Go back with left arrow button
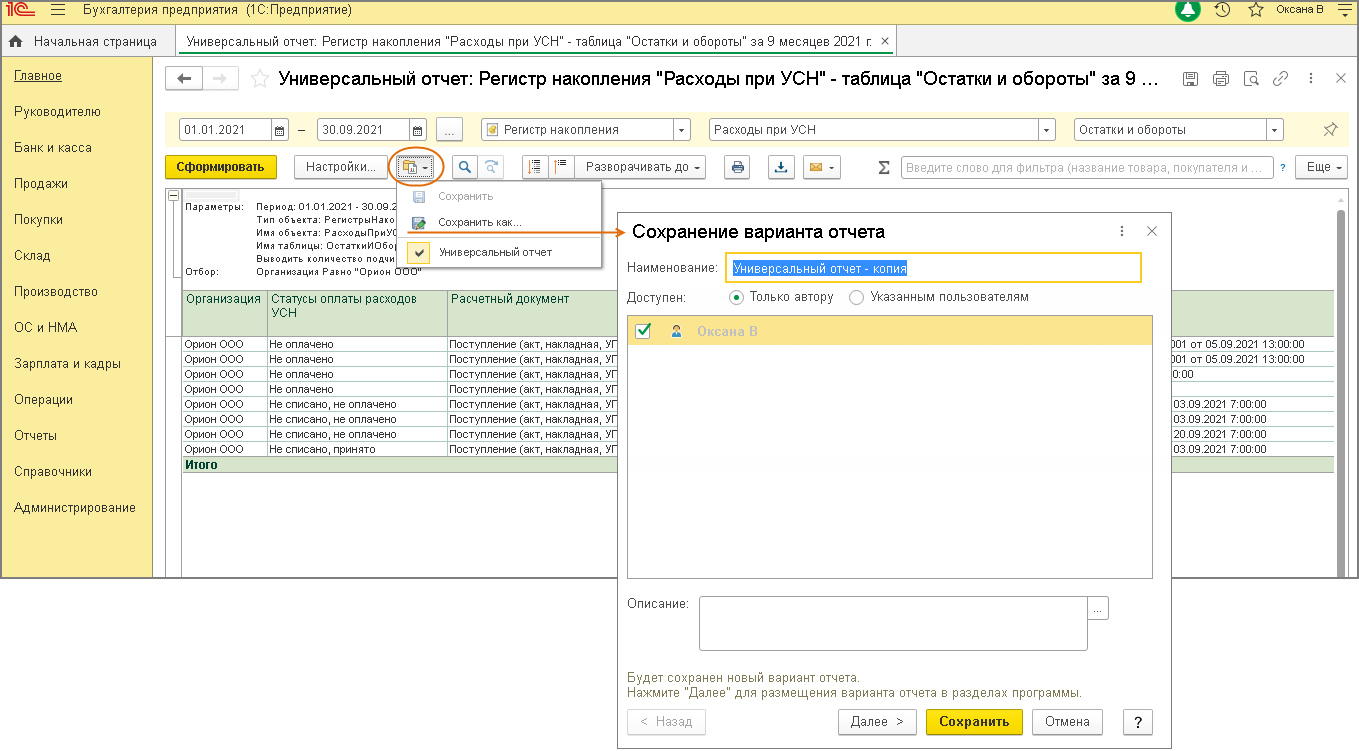This screenshot has width=1359, height=751. [184, 79]
